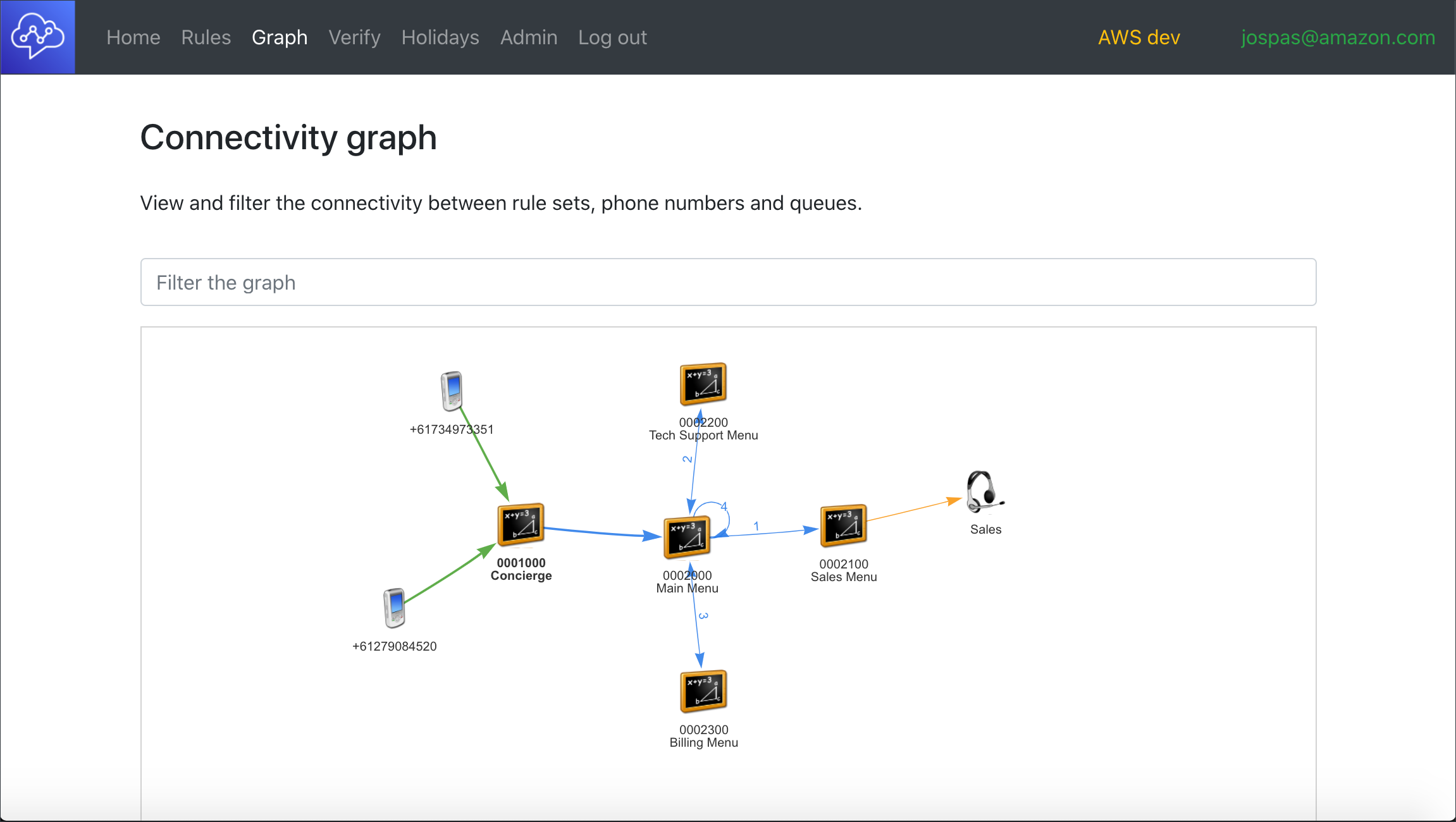The height and width of the screenshot is (822, 1456).
Task: Open the Verify page
Action: pyautogui.click(x=354, y=37)
